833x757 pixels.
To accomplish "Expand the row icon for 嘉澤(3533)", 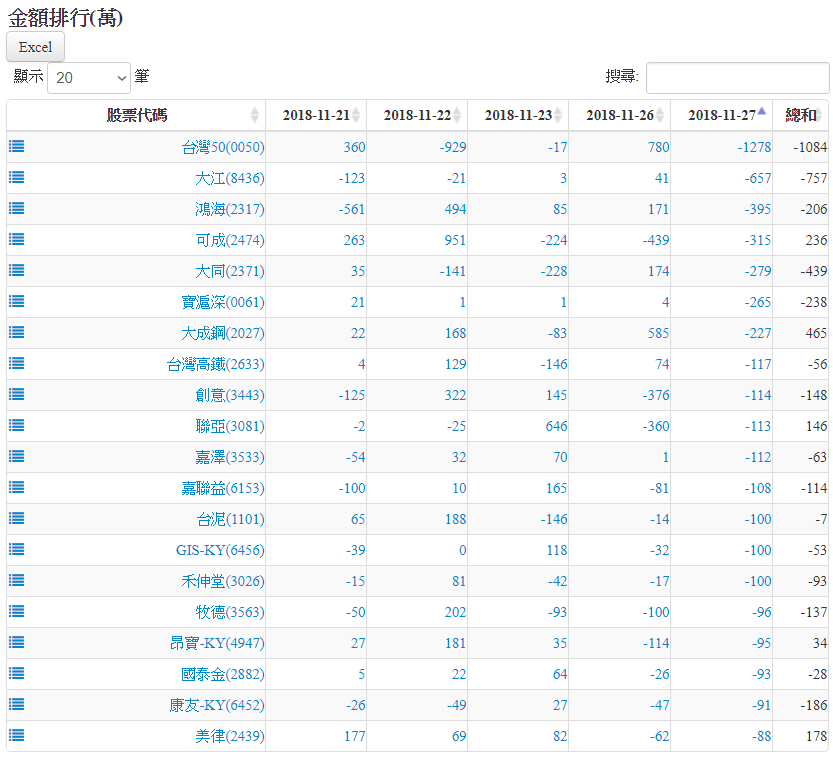I will click(x=17, y=456).
